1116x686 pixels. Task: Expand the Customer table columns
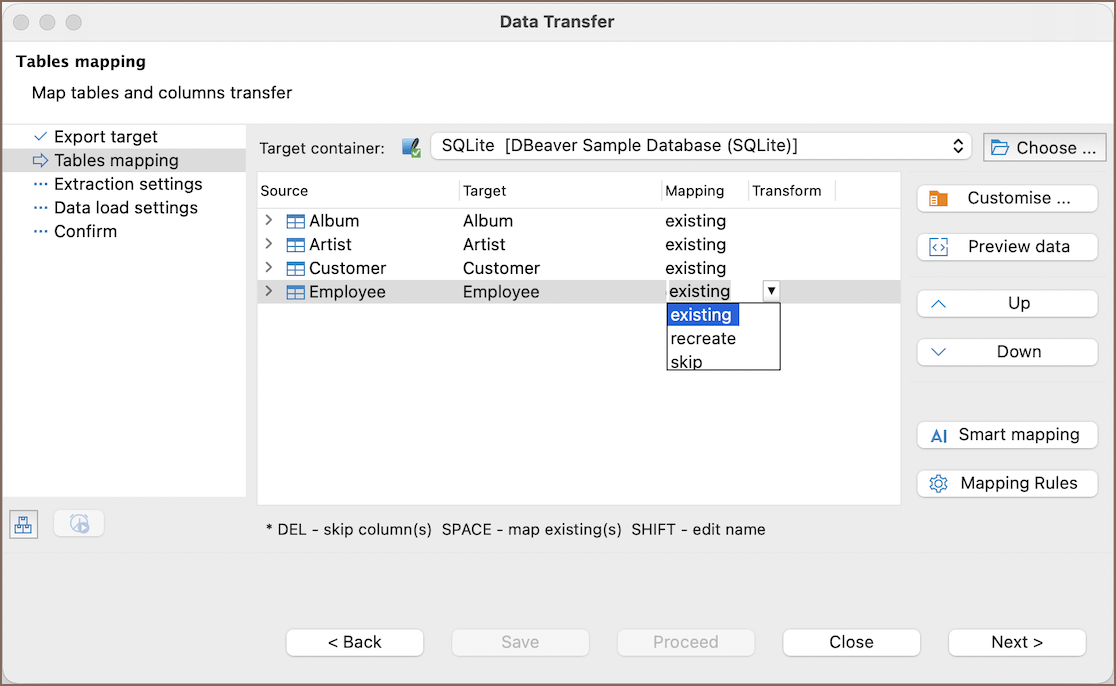268,268
